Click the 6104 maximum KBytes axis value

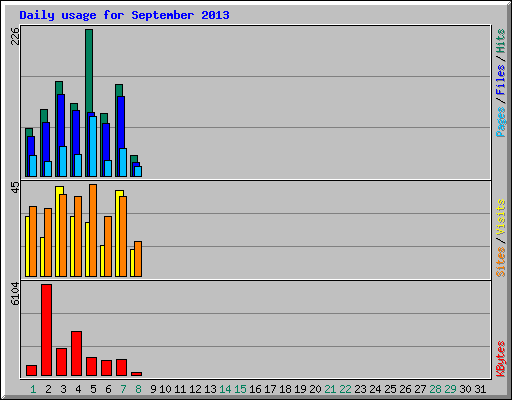coord(15,294)
